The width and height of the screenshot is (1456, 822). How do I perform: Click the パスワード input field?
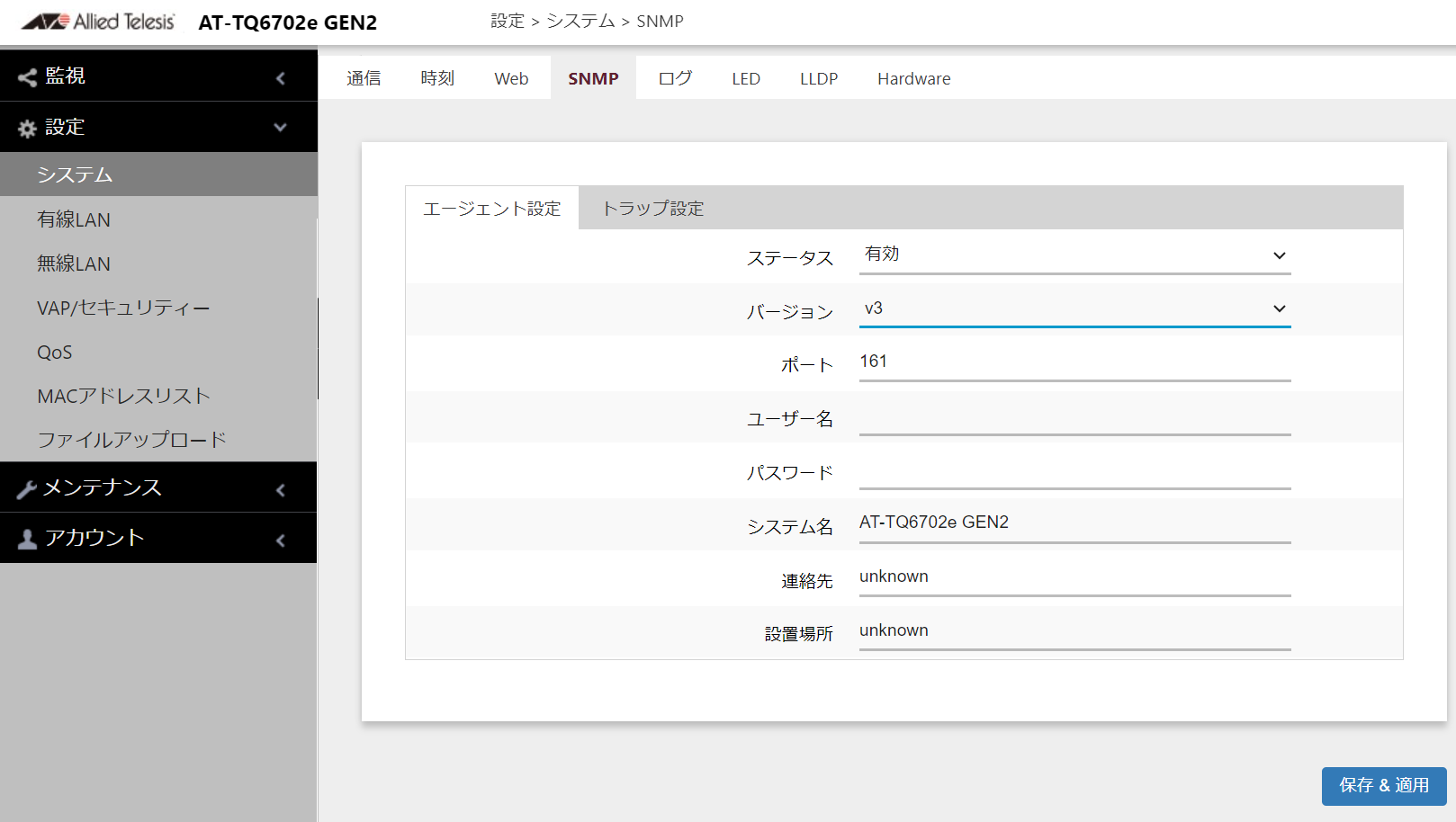coord(1074,470)
